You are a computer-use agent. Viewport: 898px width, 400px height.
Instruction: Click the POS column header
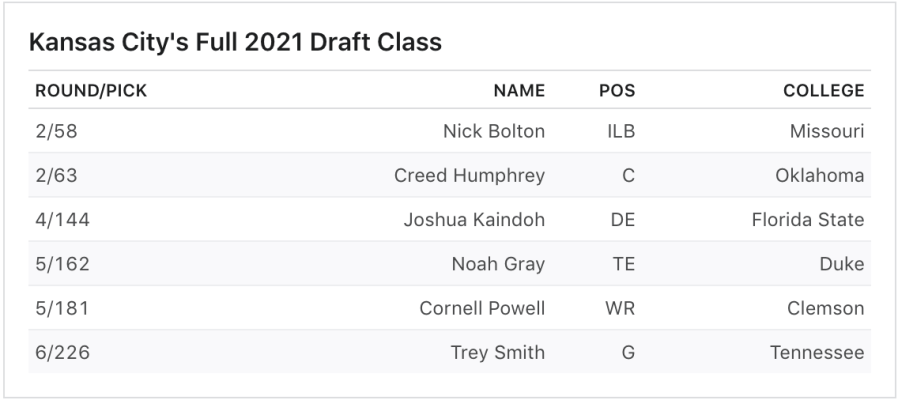point(617,91)
